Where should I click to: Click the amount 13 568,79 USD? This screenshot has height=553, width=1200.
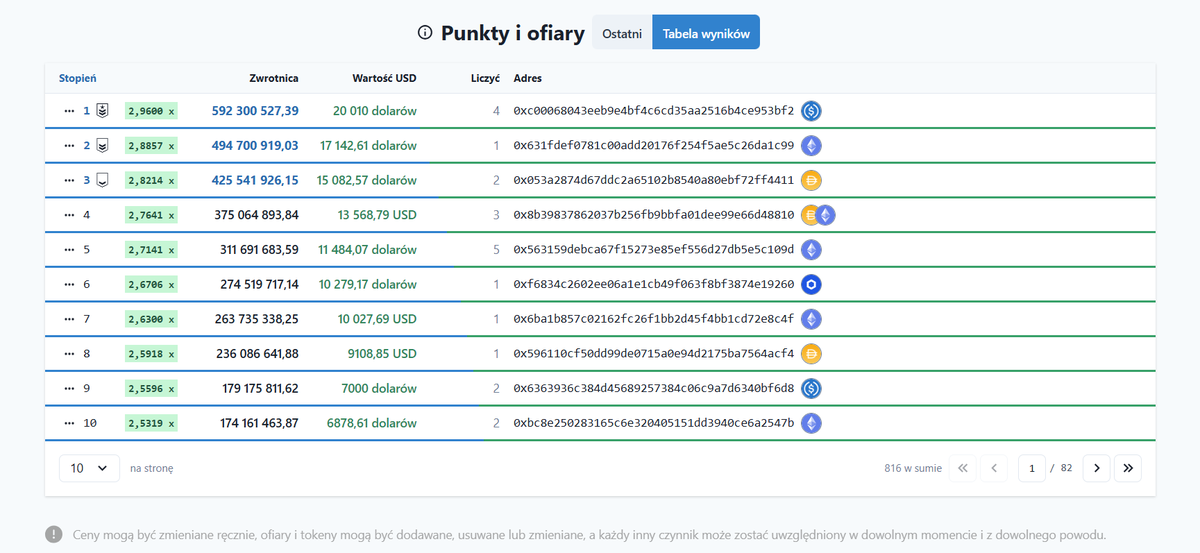click(377, 215)
